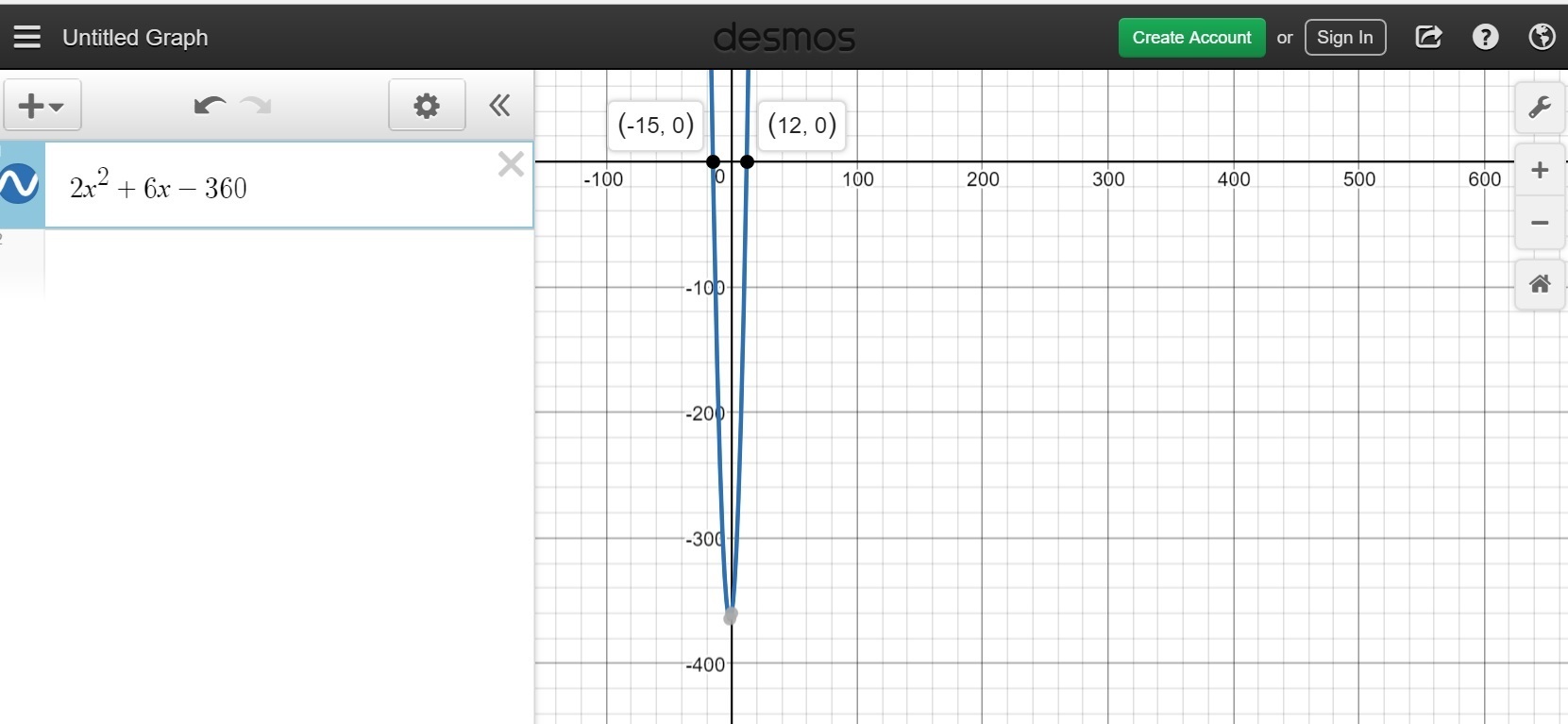The image size is (1568, 724).
Task: Open the language globe menu
Action: coord(1543,37)
